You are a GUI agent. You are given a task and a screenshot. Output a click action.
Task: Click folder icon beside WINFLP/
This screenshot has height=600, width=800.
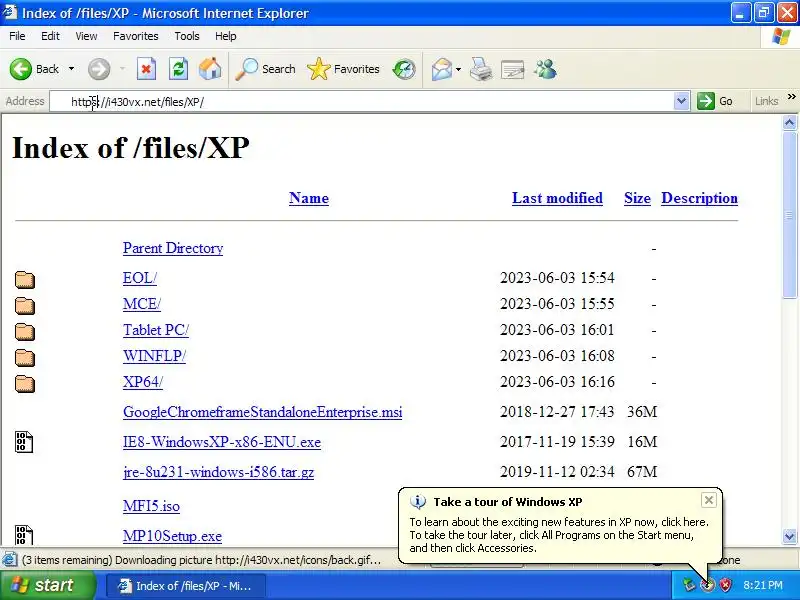[x=24, y=358]
